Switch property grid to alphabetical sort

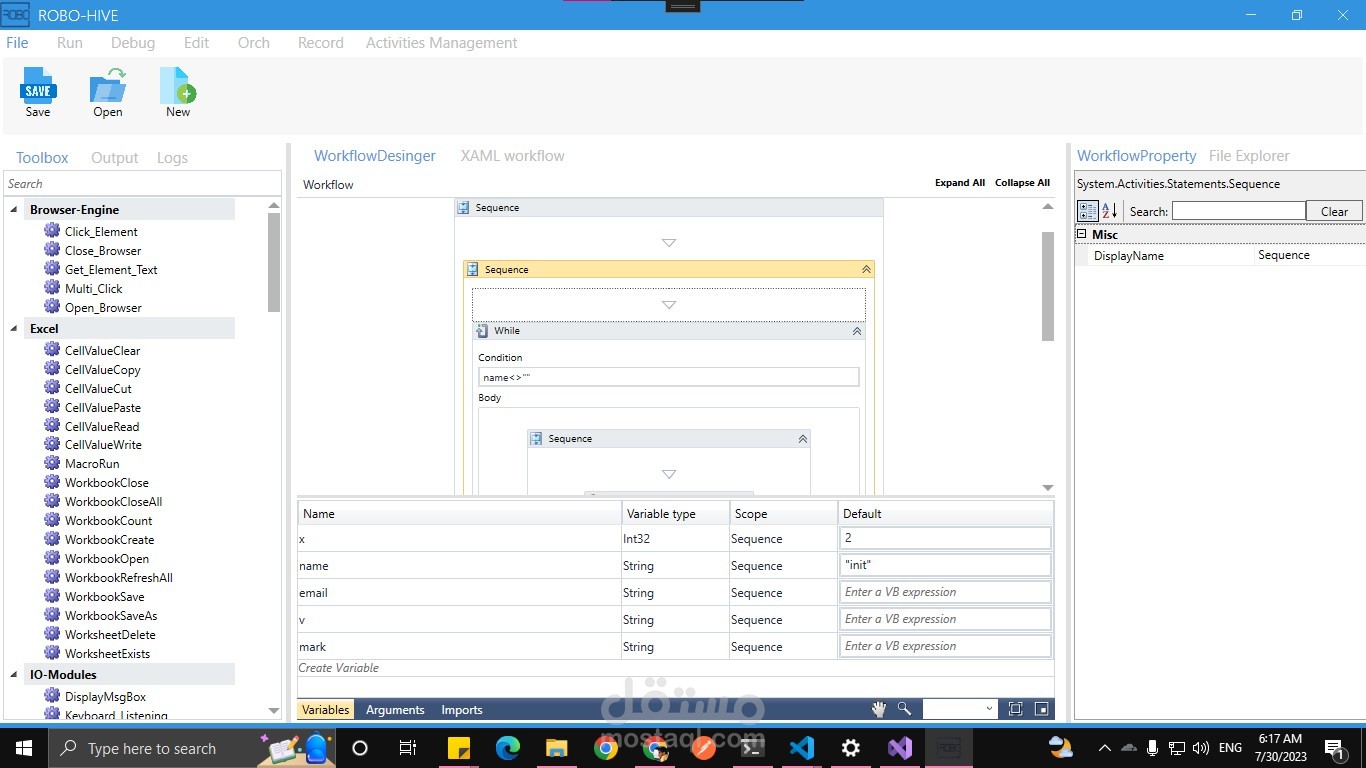(x=1110, y=211)
